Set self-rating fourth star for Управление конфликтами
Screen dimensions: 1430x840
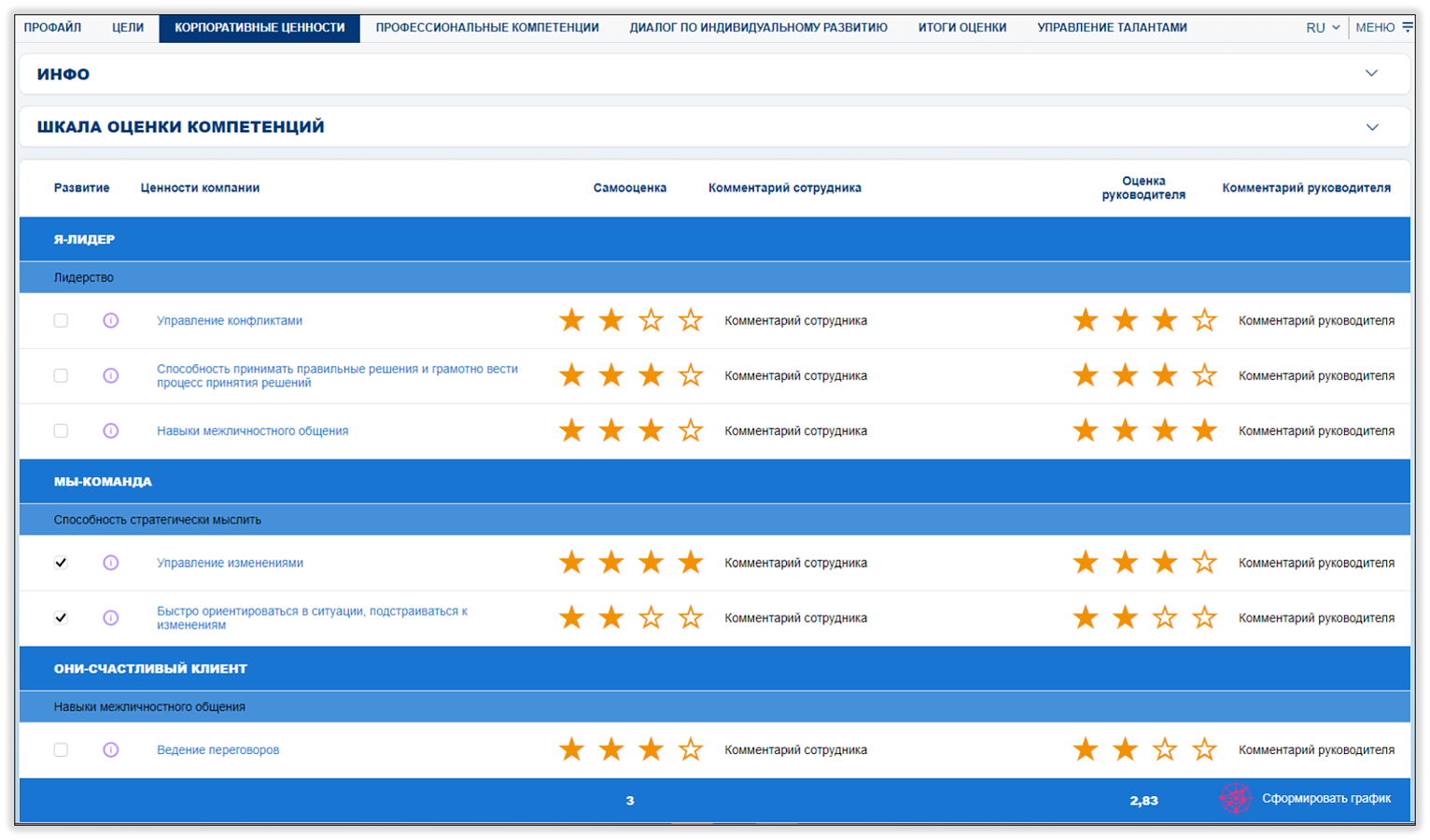click(691, 320)
